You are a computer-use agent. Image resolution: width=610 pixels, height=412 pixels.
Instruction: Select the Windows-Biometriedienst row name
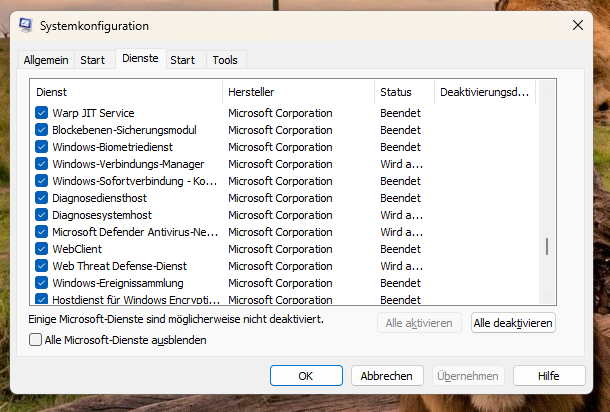coord(112,147)
